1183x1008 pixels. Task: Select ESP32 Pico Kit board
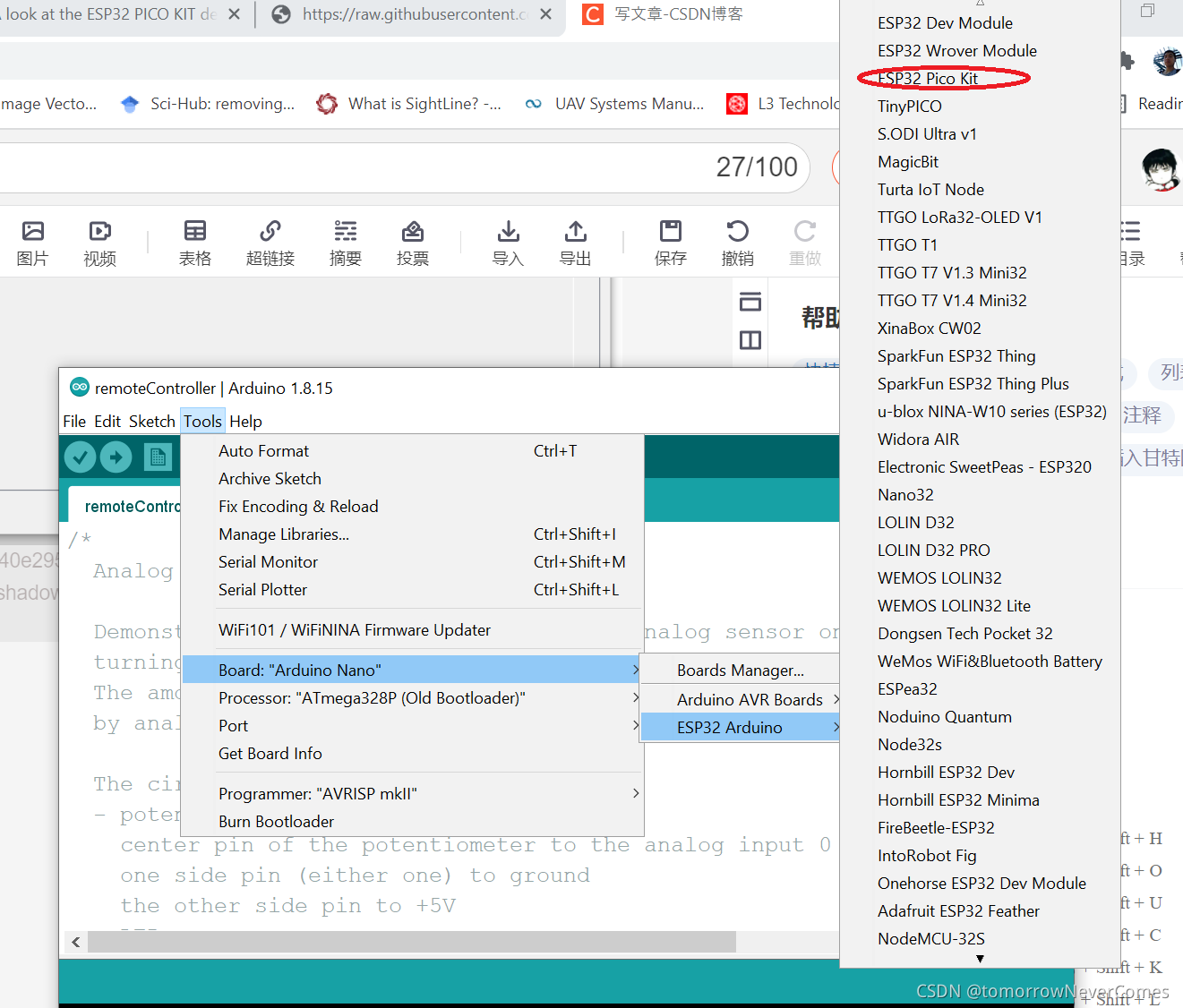[980, 79]
